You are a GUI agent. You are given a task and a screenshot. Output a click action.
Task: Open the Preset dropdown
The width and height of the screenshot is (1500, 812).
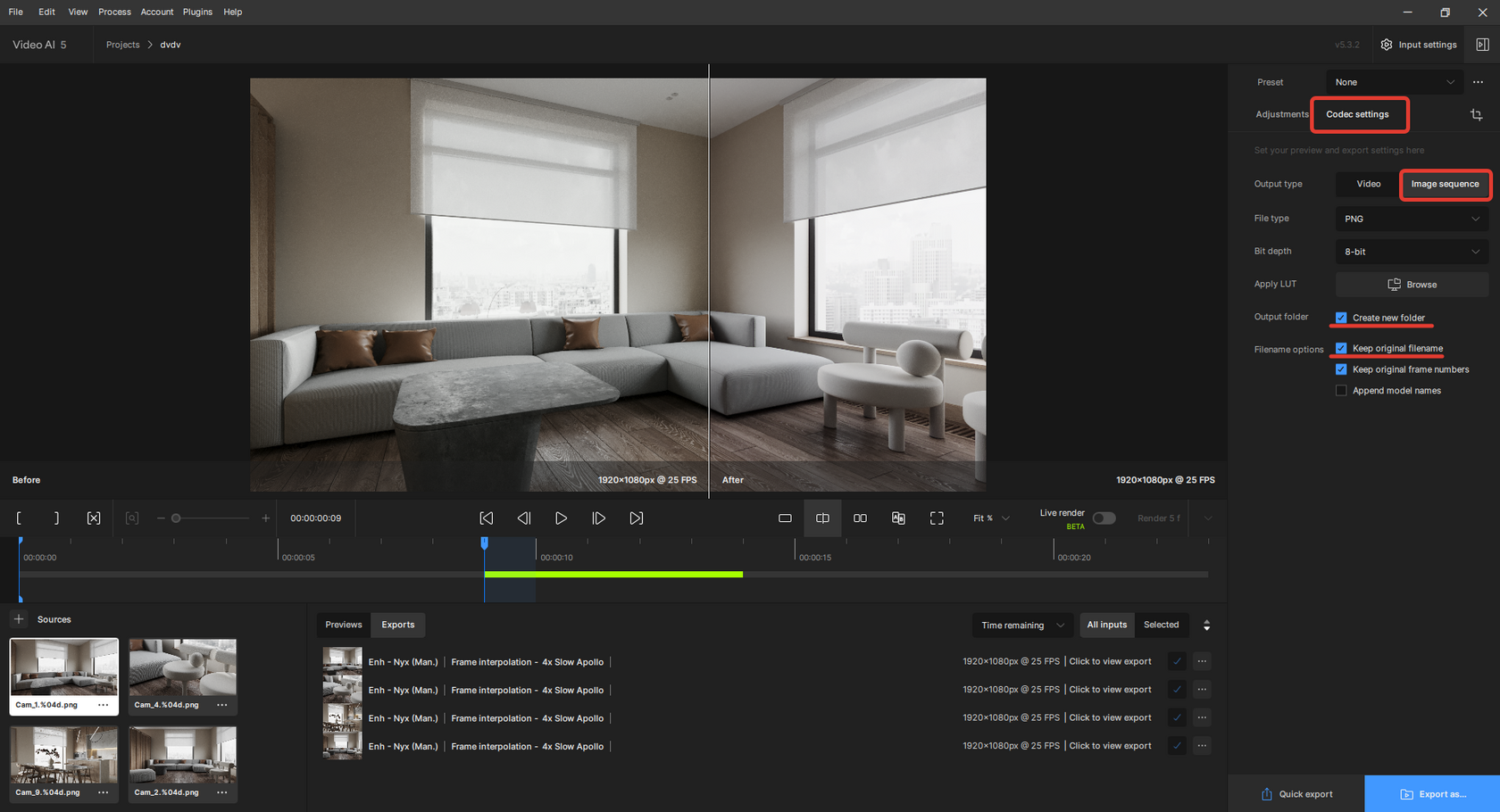point(1394,82)
